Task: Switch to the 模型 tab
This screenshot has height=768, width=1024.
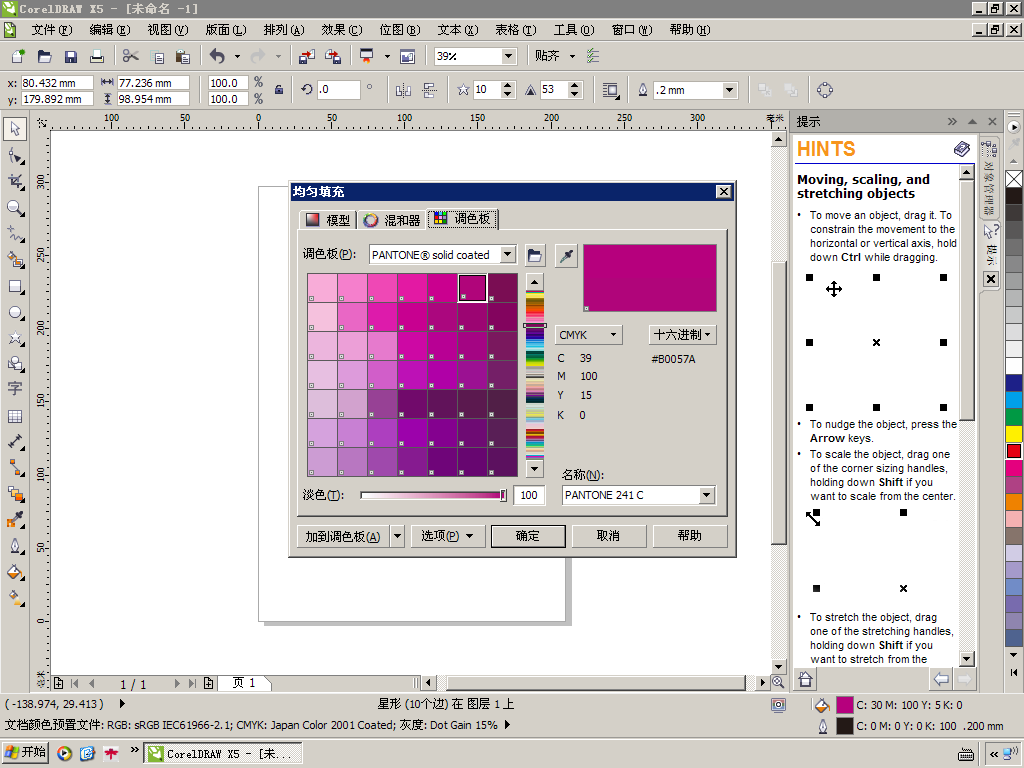Action: pos(329,220)
